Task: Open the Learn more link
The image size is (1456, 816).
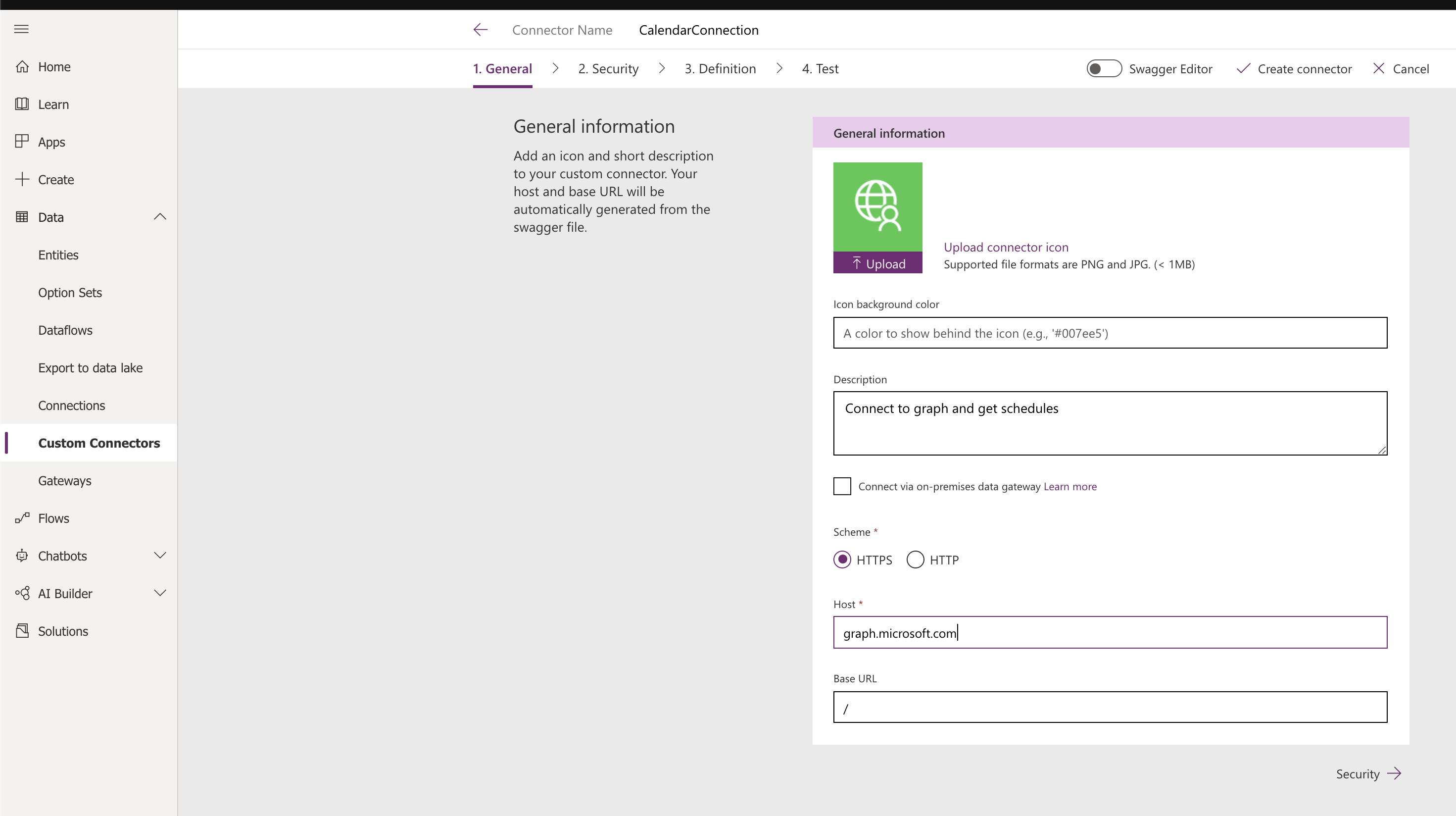Action: [1069, 486]
